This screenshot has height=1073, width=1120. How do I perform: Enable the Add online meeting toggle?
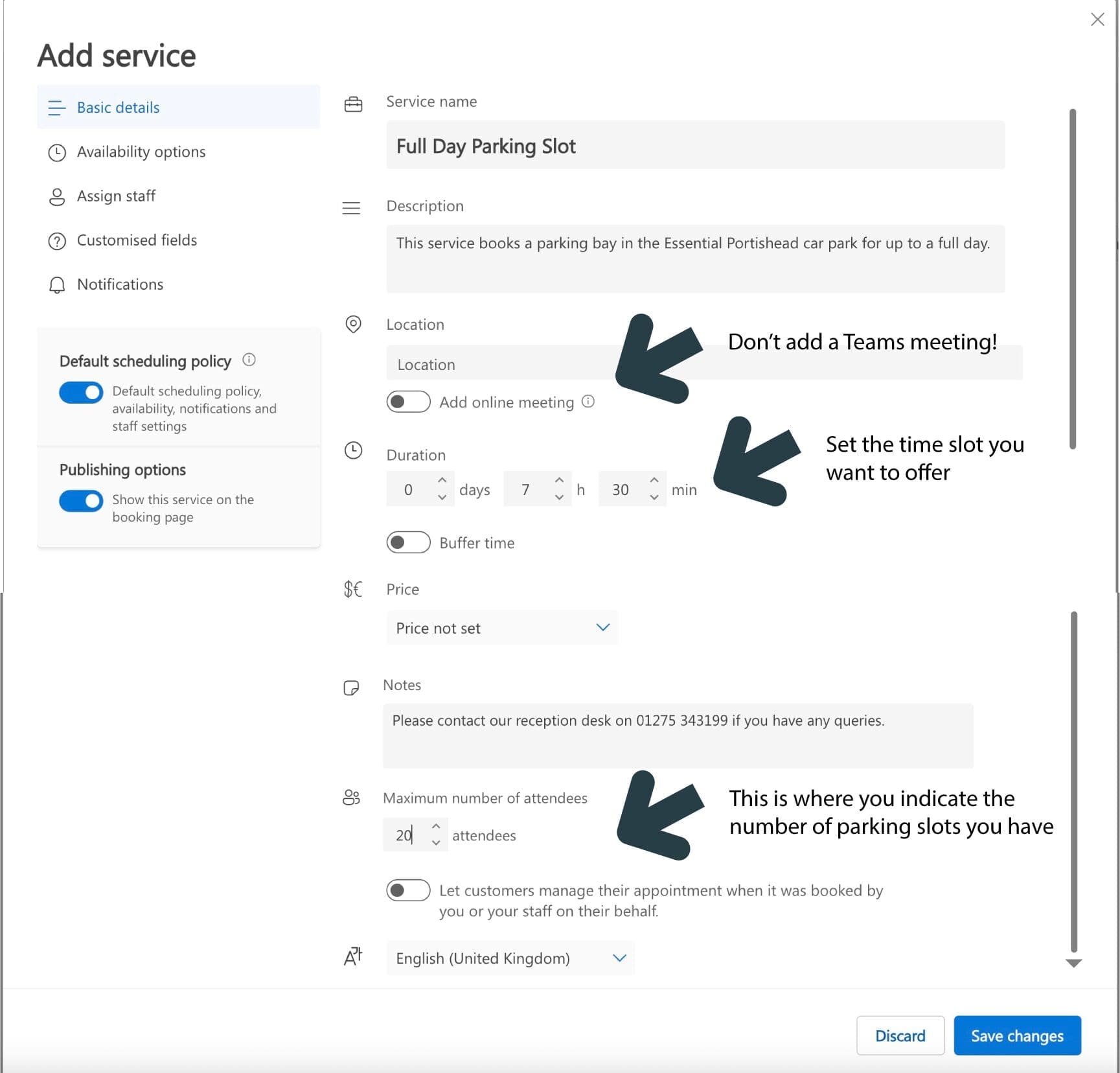click(408, 402)
